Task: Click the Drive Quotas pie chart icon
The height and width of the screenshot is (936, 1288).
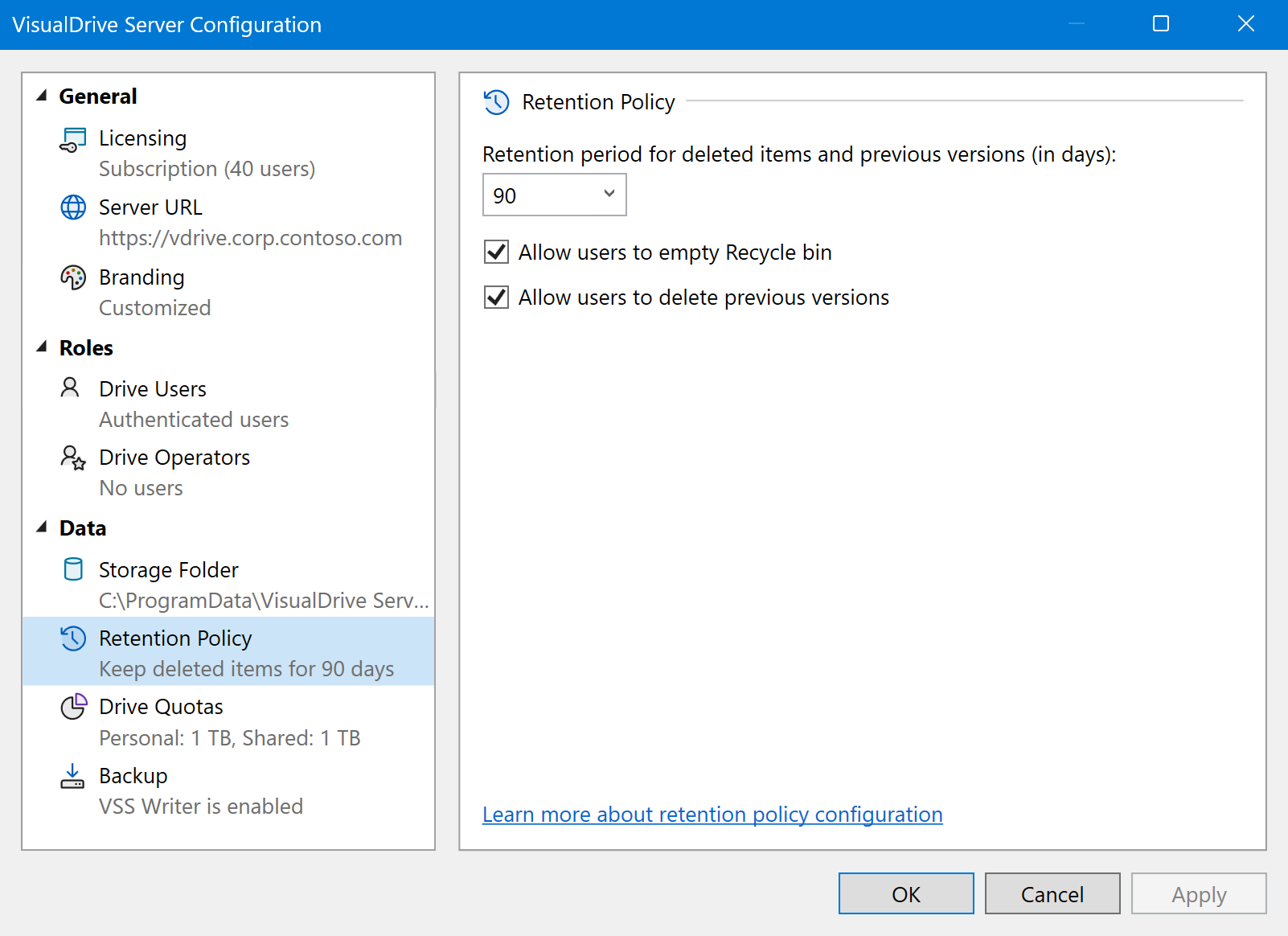Action: [x=73, y=707]
